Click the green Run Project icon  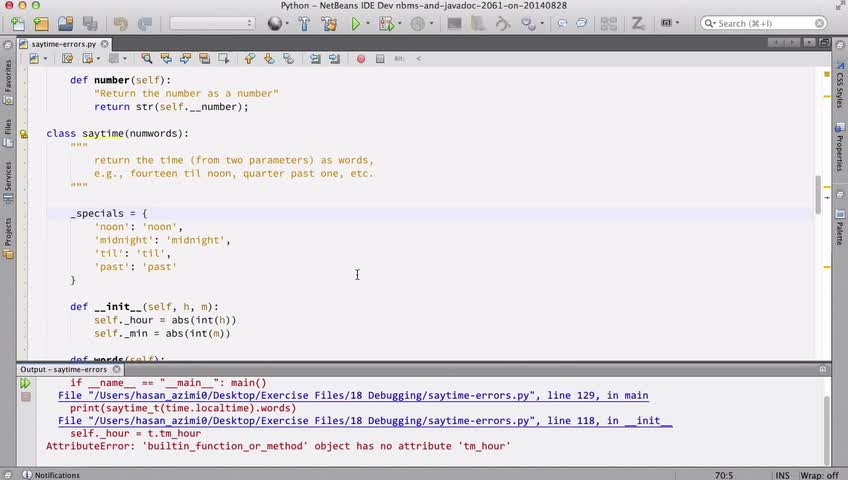coord(355,24)
